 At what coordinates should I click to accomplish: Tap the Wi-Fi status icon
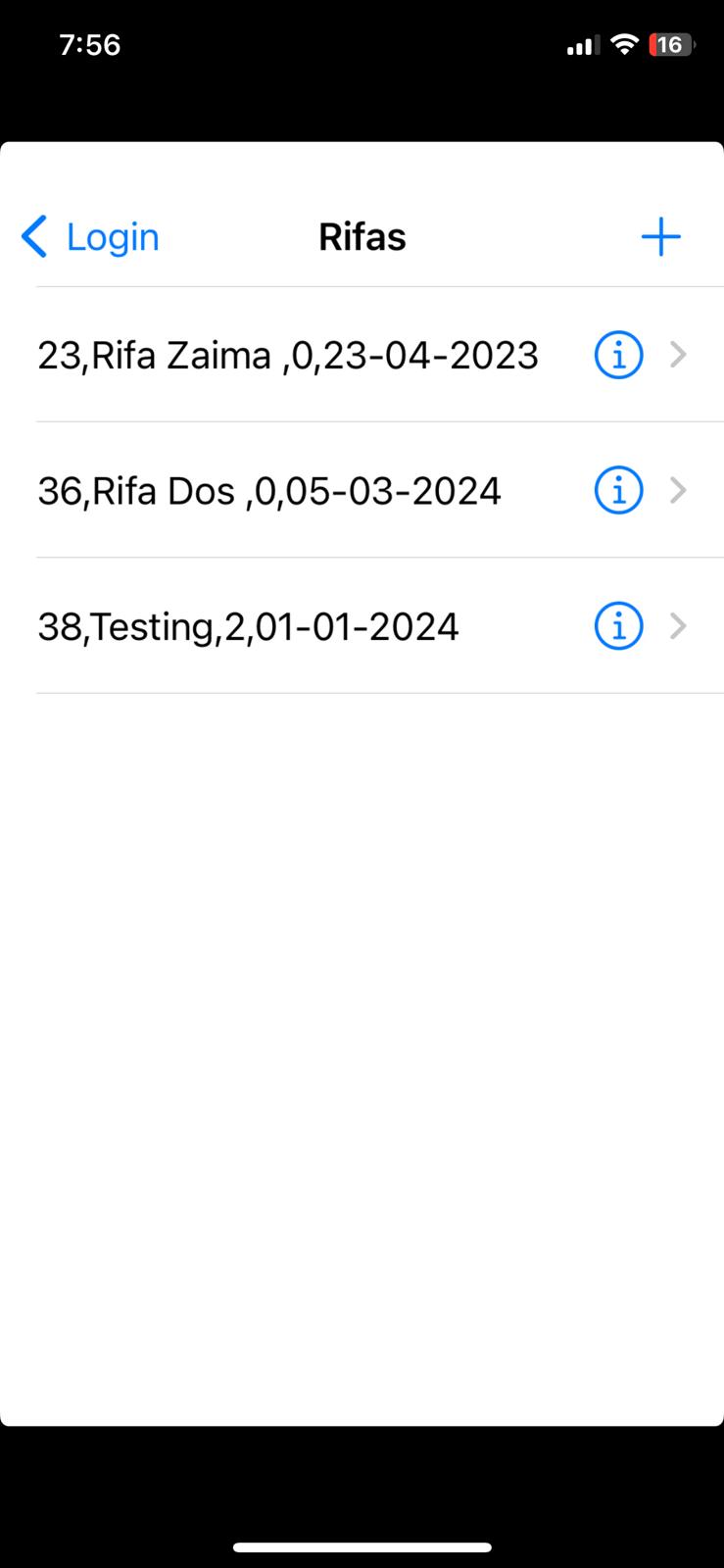(x=623, y=44)
